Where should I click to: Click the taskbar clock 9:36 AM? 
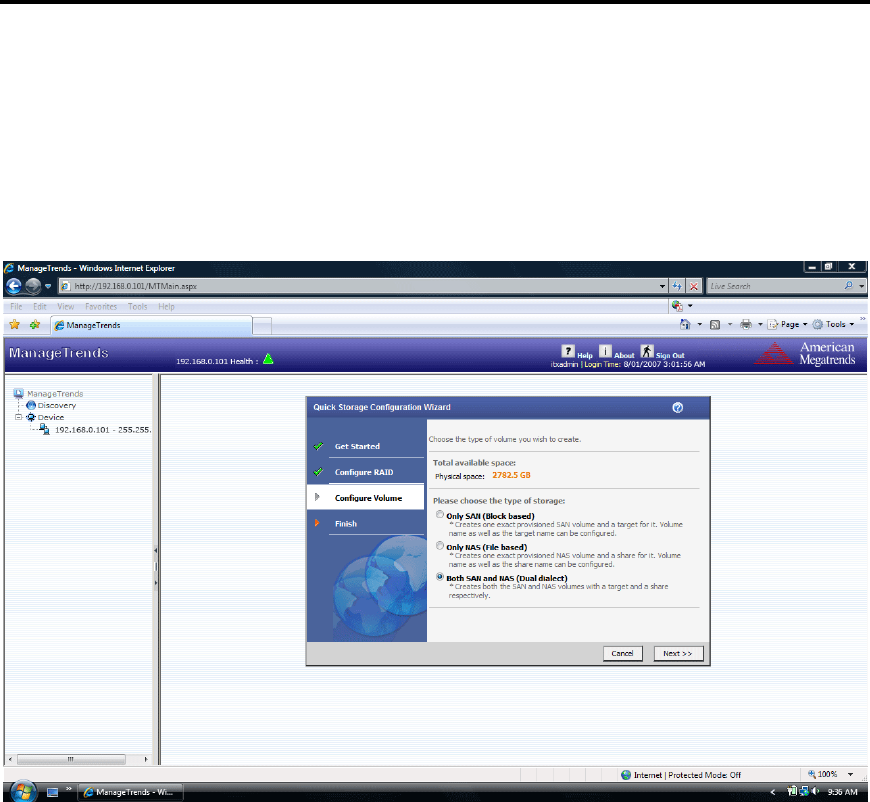[x=842, y=792]
